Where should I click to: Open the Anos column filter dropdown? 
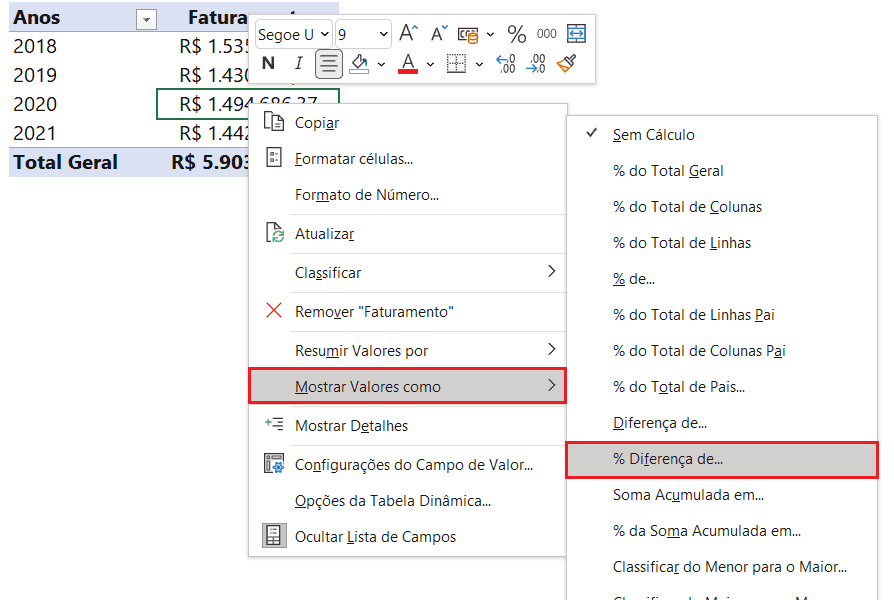tap(146, 19)
